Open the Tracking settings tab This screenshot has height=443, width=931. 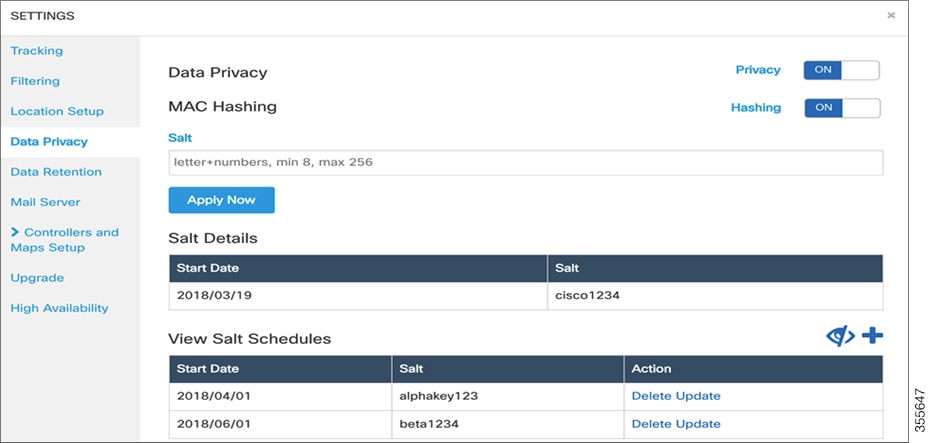click(37, 51)
